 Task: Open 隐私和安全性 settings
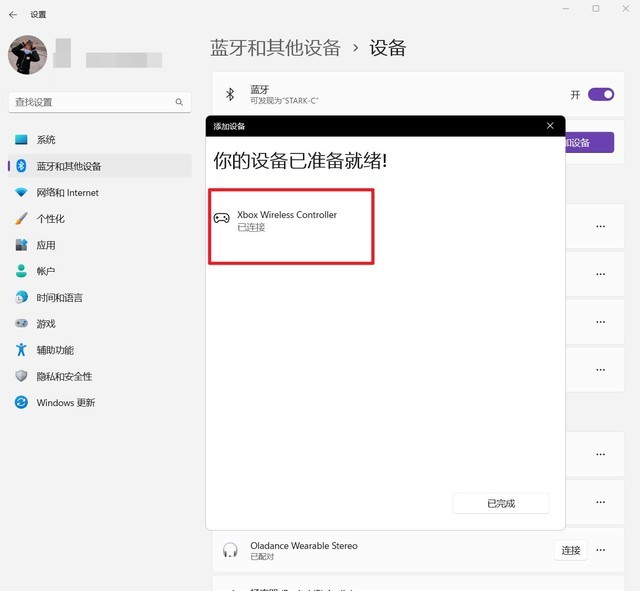click(x=100, y=376)
